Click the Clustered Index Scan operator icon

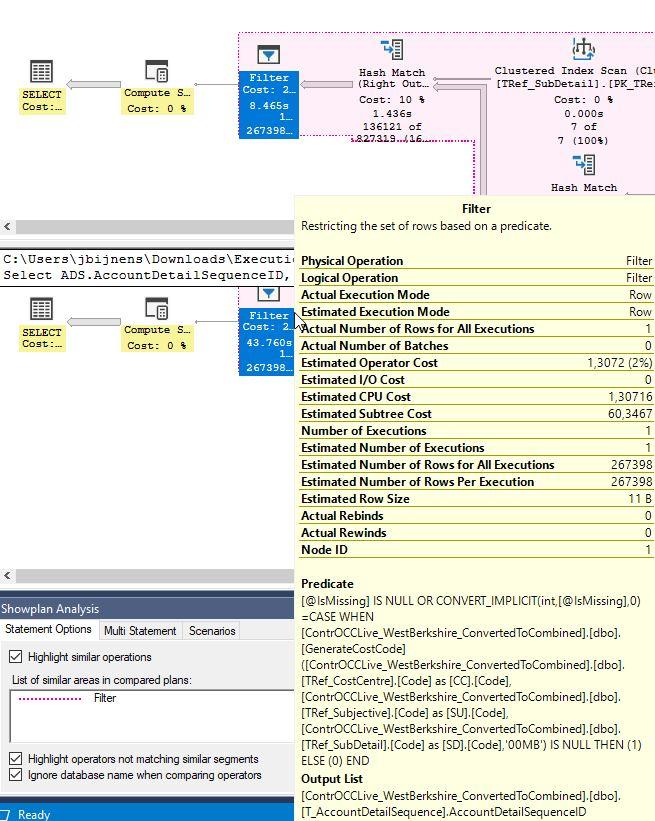583,48
